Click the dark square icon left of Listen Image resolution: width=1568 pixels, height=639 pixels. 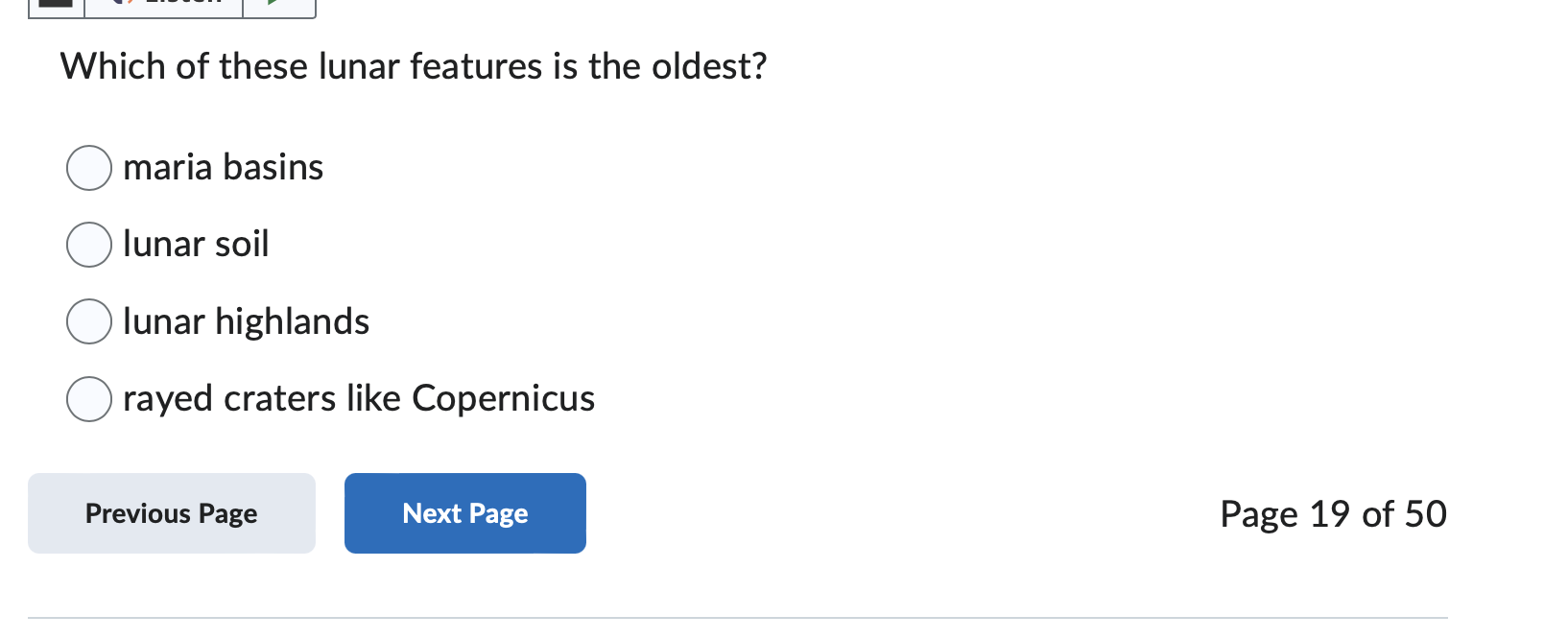pos(55,5)
